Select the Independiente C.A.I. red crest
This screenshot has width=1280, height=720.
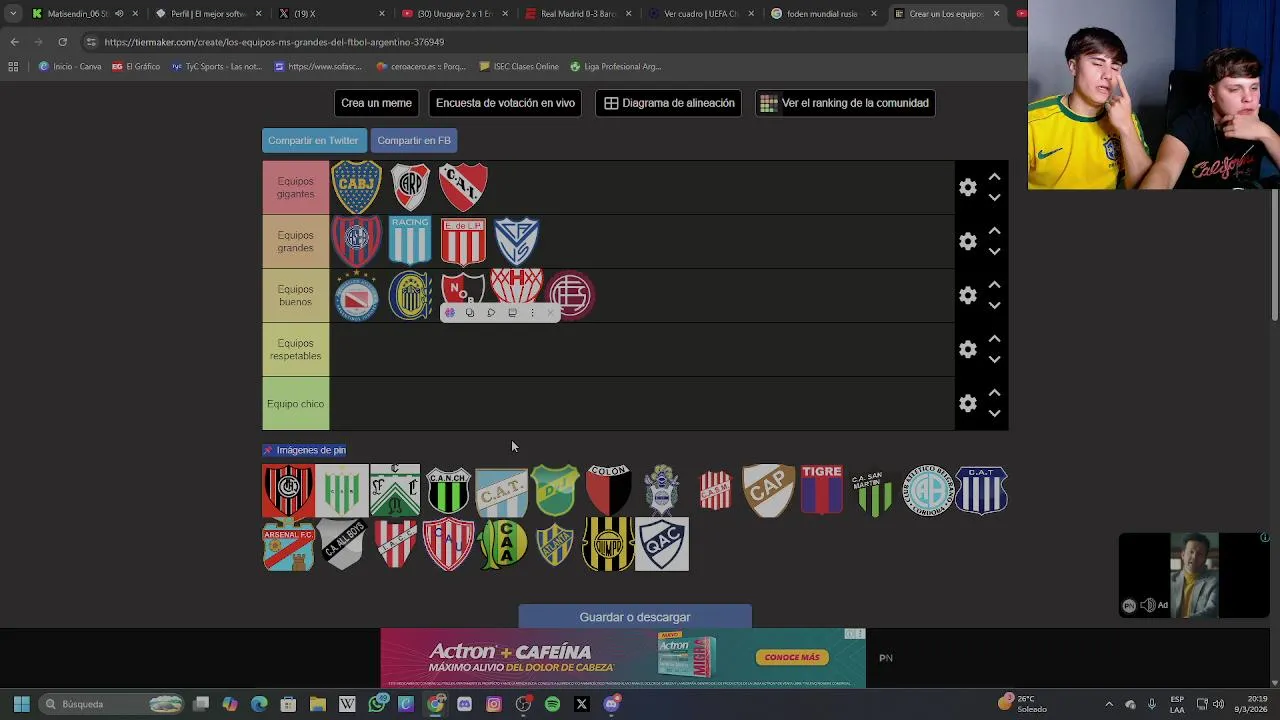coord(463,187)
